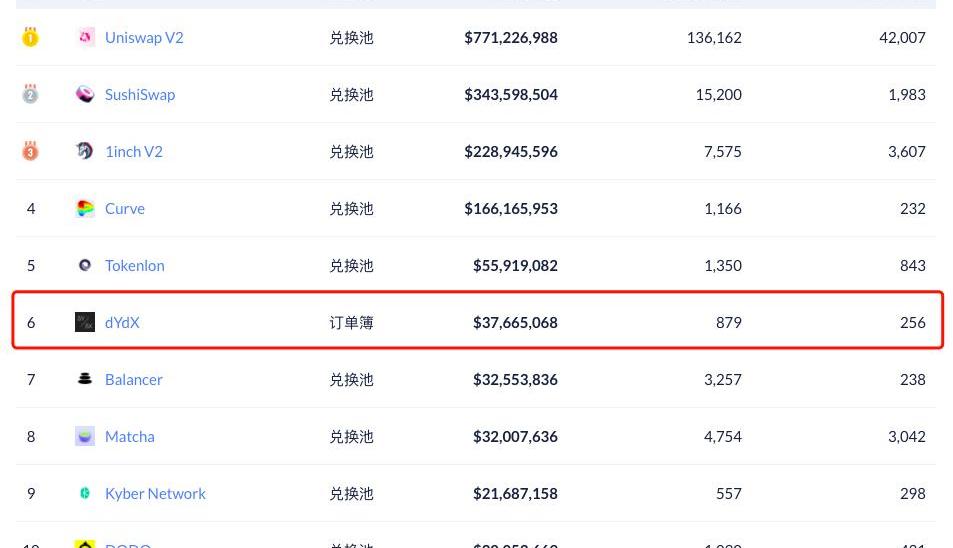The width and height of the screenshot is (953, 548).
Task: Click the 3,257 value in Balancer row
Action: coord(723,380)
